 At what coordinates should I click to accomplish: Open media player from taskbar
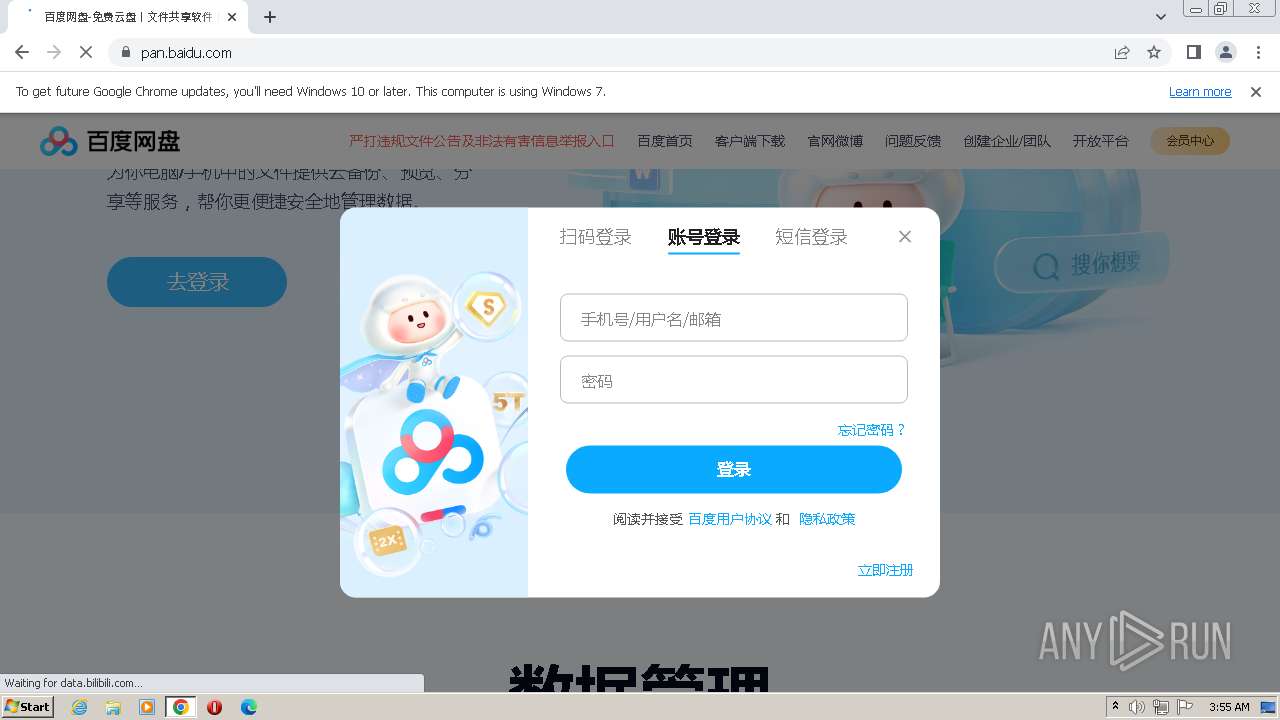[x=147, y=707]
